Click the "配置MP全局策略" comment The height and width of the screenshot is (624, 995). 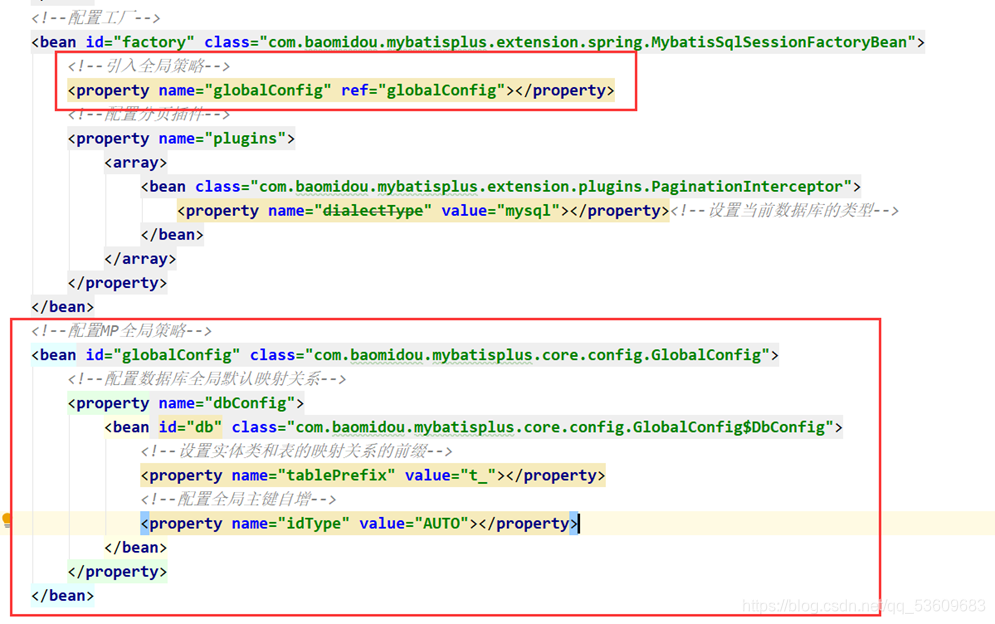coord(121,331)
